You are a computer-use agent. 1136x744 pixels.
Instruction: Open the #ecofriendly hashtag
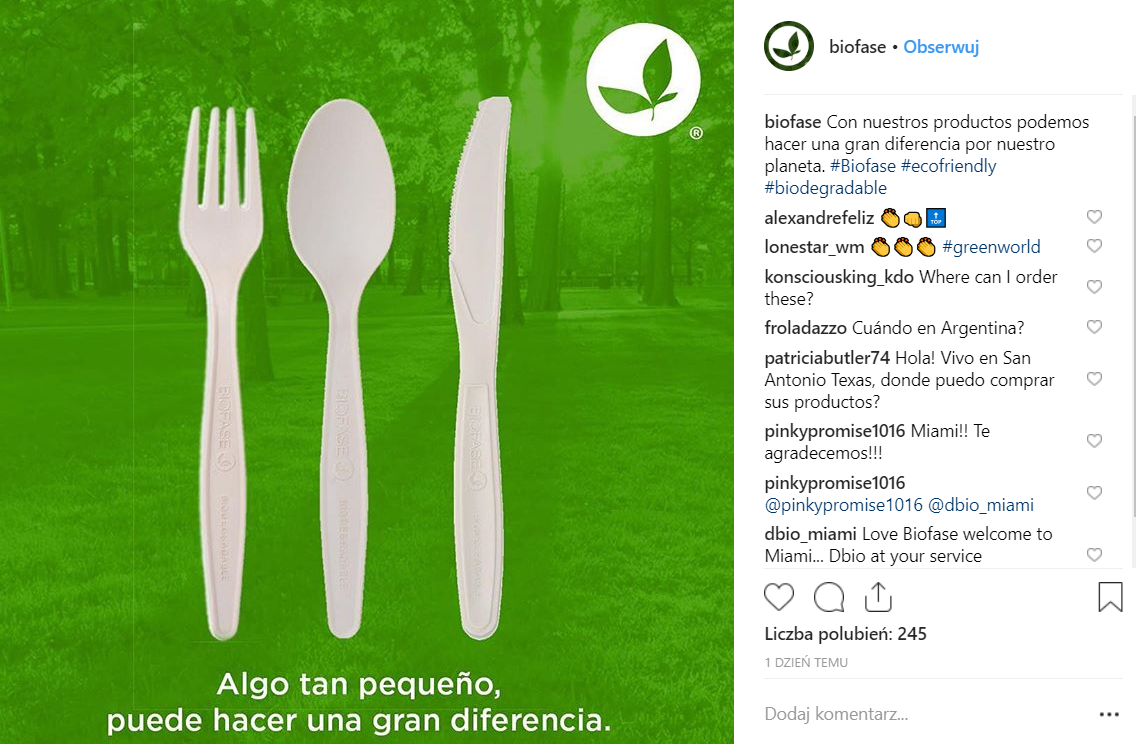coord(948,166)
